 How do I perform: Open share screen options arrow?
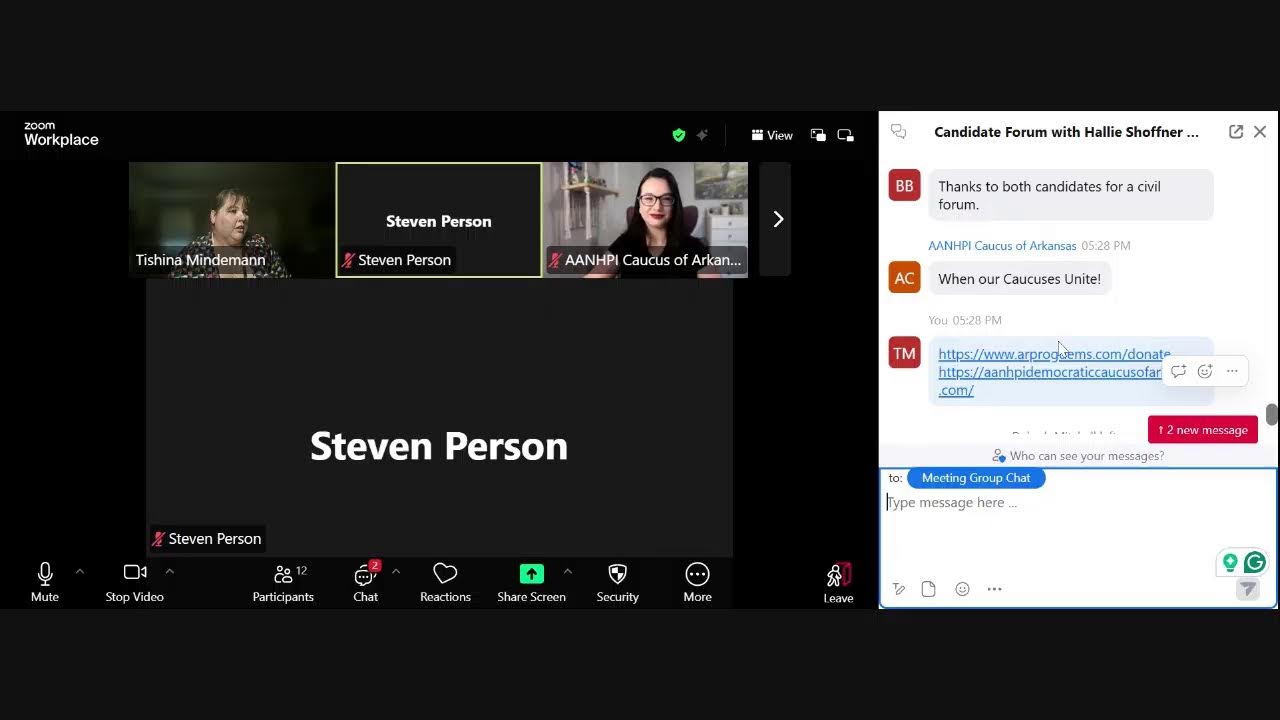click(x=568, y=572)
